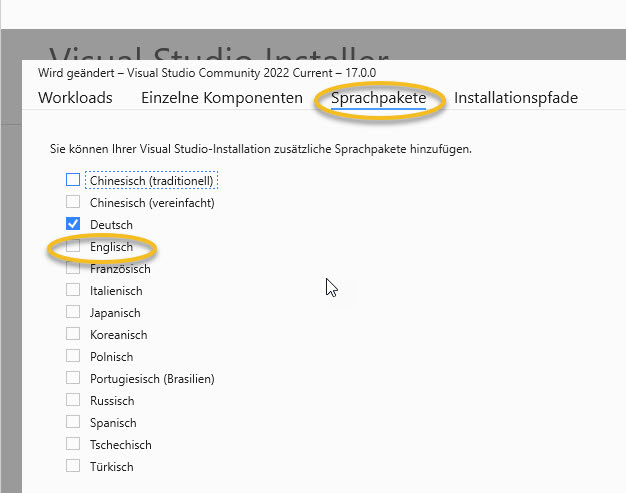626x493 pixels.
Task: Switch to the Workloads tab
Action: pyautogui.click(x=75, y=98)
